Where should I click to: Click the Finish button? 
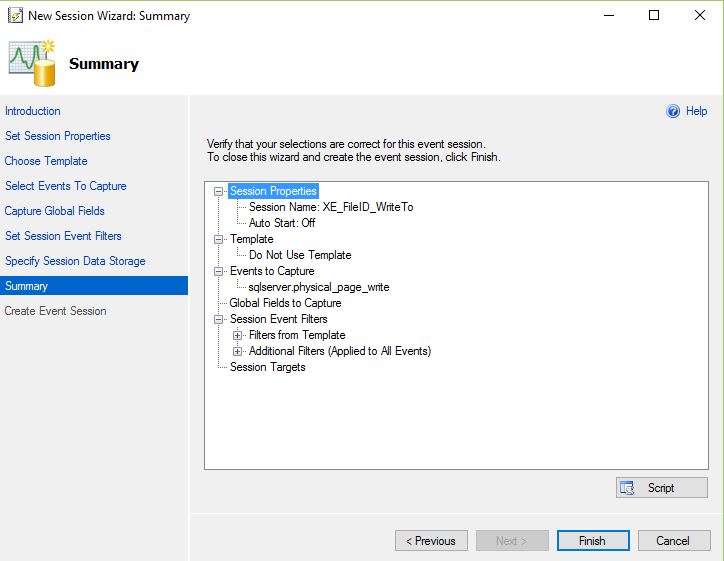click(x=592, y=541)
